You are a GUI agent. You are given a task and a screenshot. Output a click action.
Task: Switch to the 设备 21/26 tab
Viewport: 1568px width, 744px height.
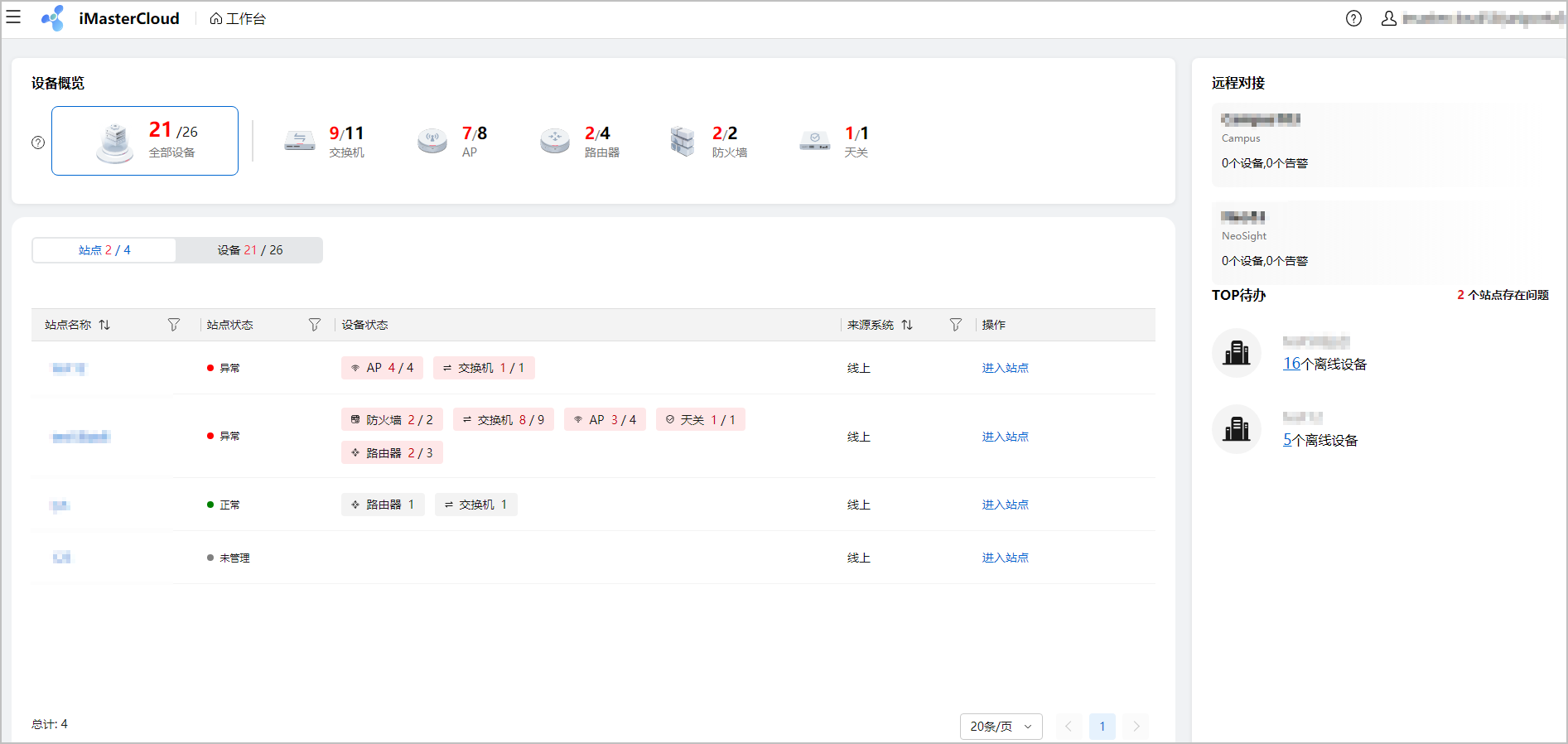click(x=249, y=250)
